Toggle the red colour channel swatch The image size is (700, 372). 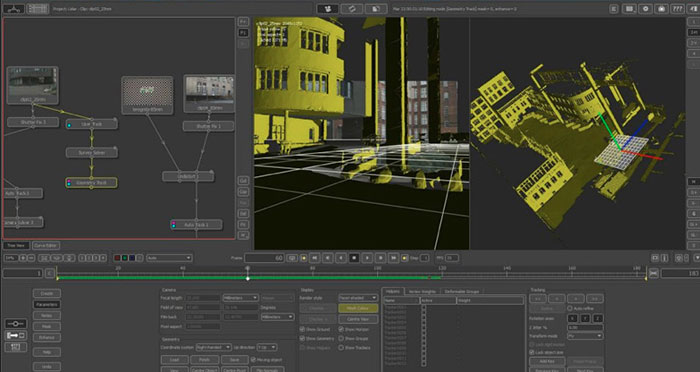point(117,258)
